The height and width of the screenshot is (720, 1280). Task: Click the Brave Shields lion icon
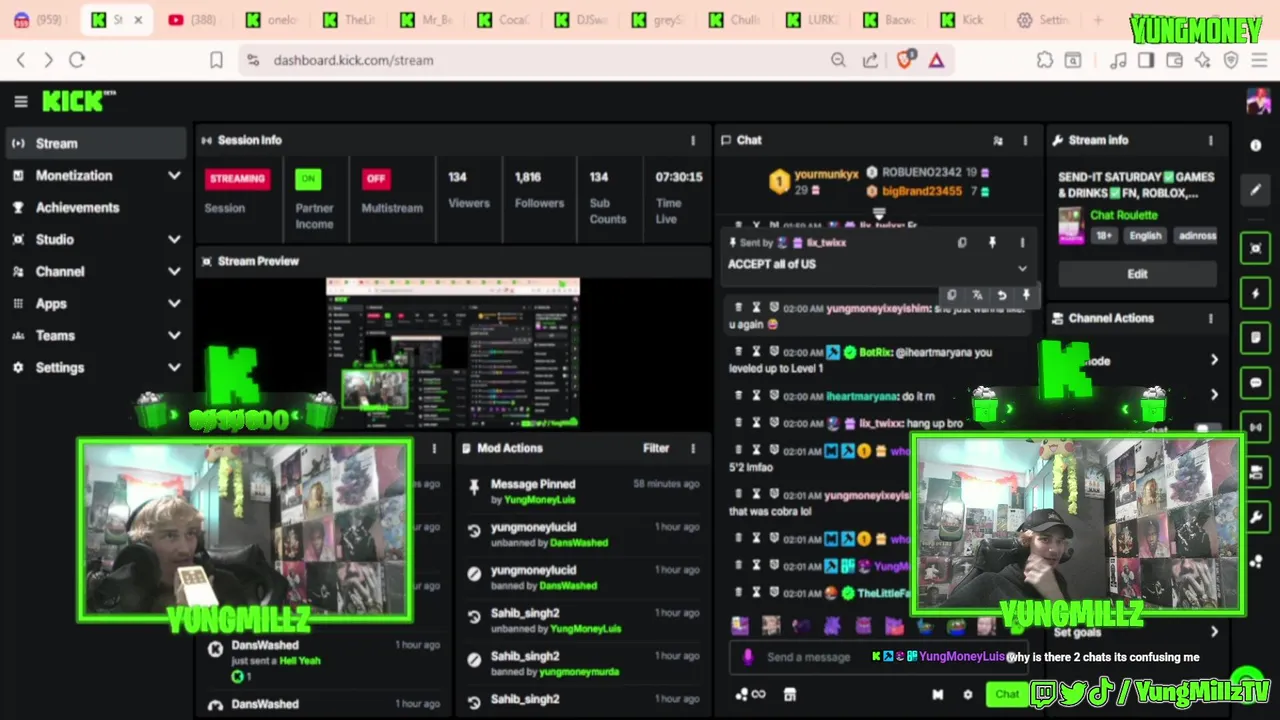(x=905, y=60)
